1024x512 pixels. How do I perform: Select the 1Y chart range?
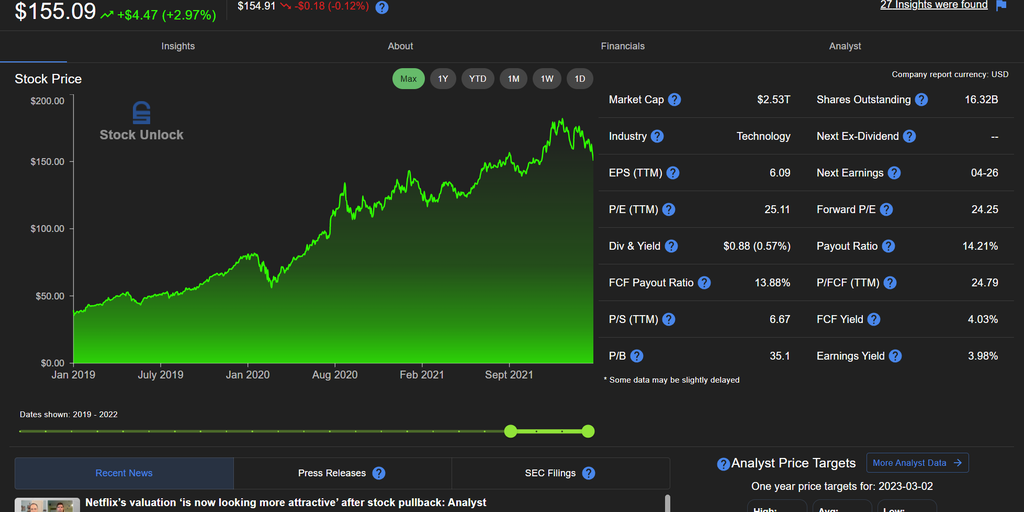pyautogui.click(x=443, y=79)
